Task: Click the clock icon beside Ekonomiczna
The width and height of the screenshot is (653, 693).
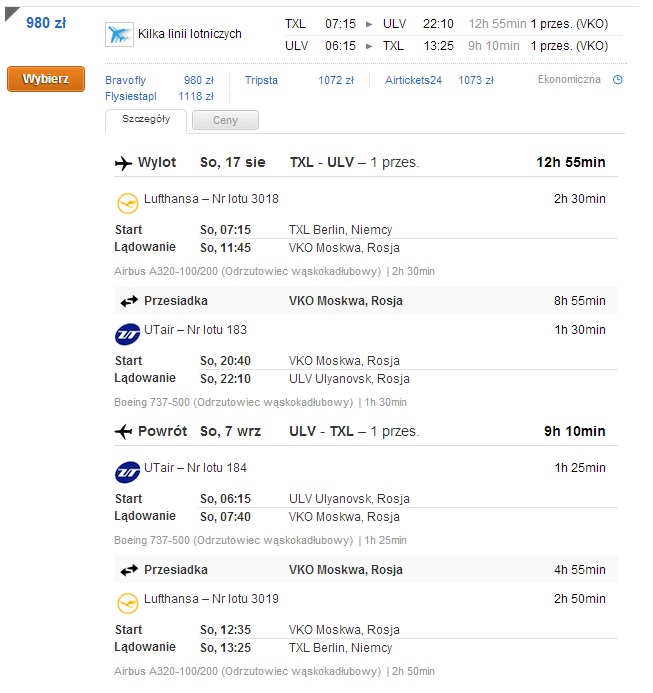Action: click(x=618, y=80)
